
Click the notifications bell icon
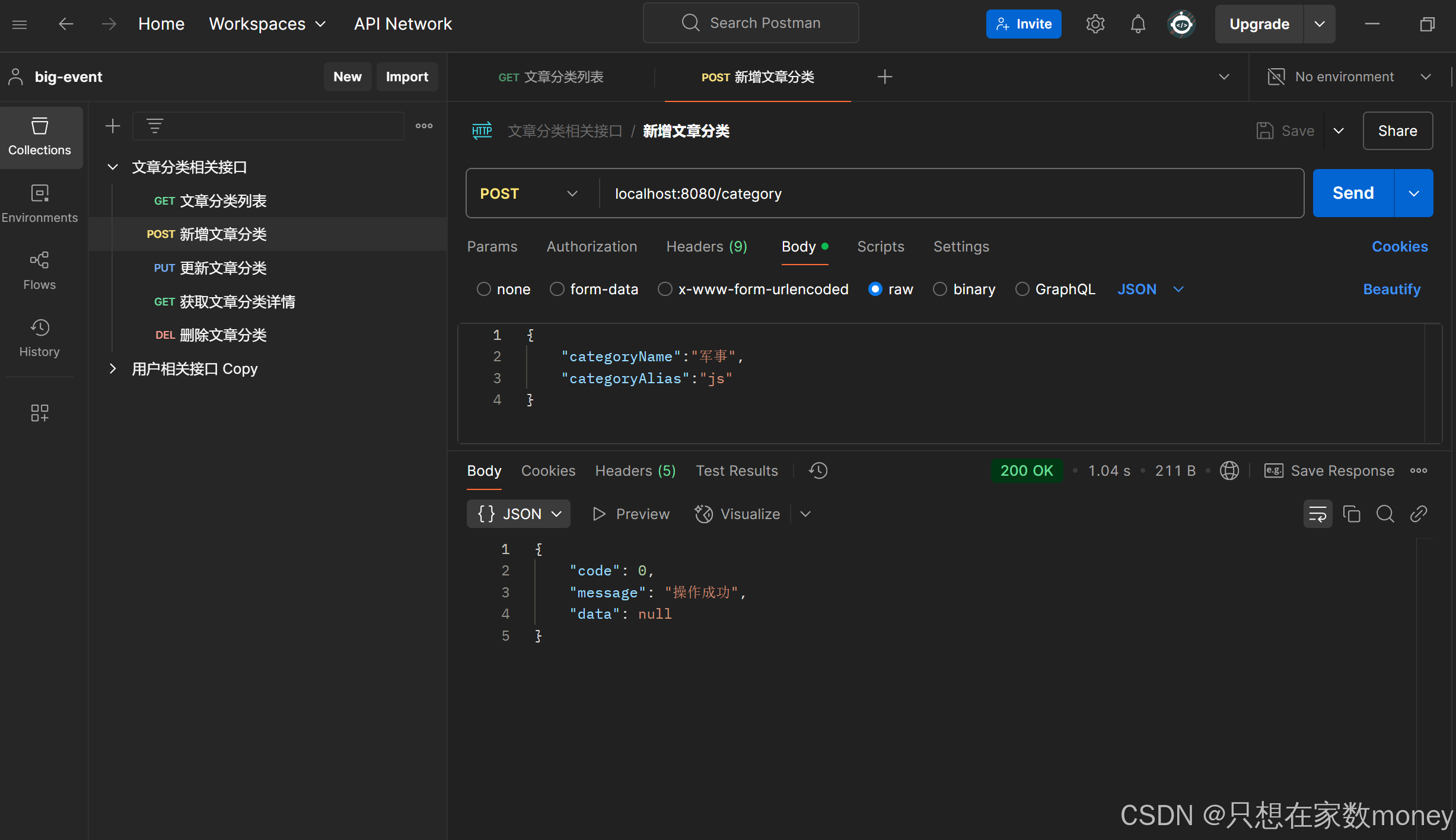1138,24
